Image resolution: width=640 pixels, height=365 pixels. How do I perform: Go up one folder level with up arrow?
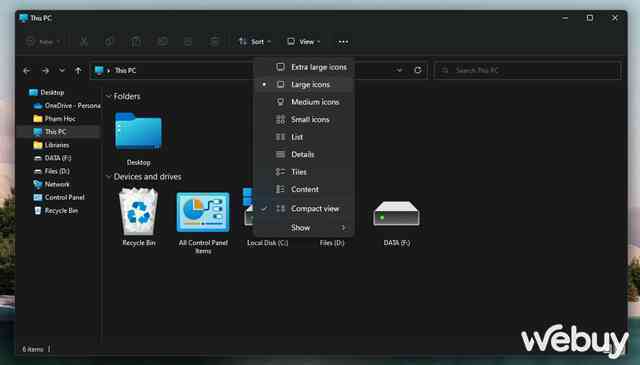click(x=78, y=71)
